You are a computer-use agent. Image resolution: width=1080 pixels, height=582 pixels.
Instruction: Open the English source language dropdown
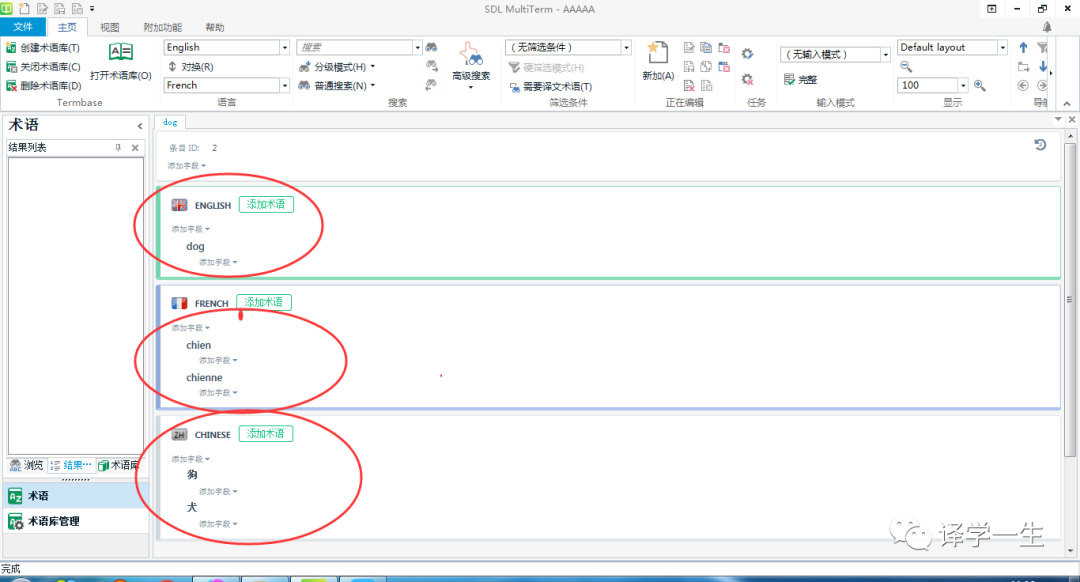(284, 48)
